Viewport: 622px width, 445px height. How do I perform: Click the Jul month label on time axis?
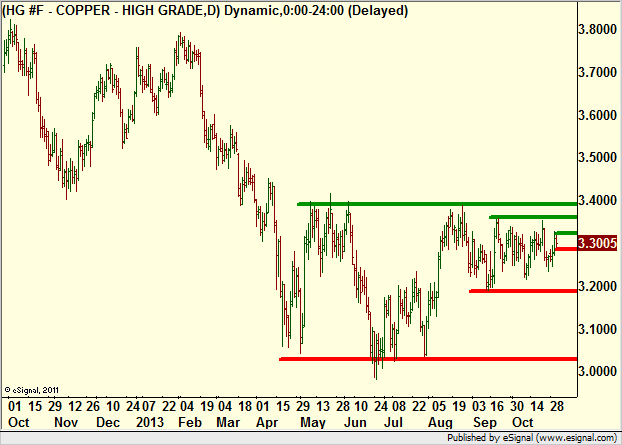tap(393, 422)
